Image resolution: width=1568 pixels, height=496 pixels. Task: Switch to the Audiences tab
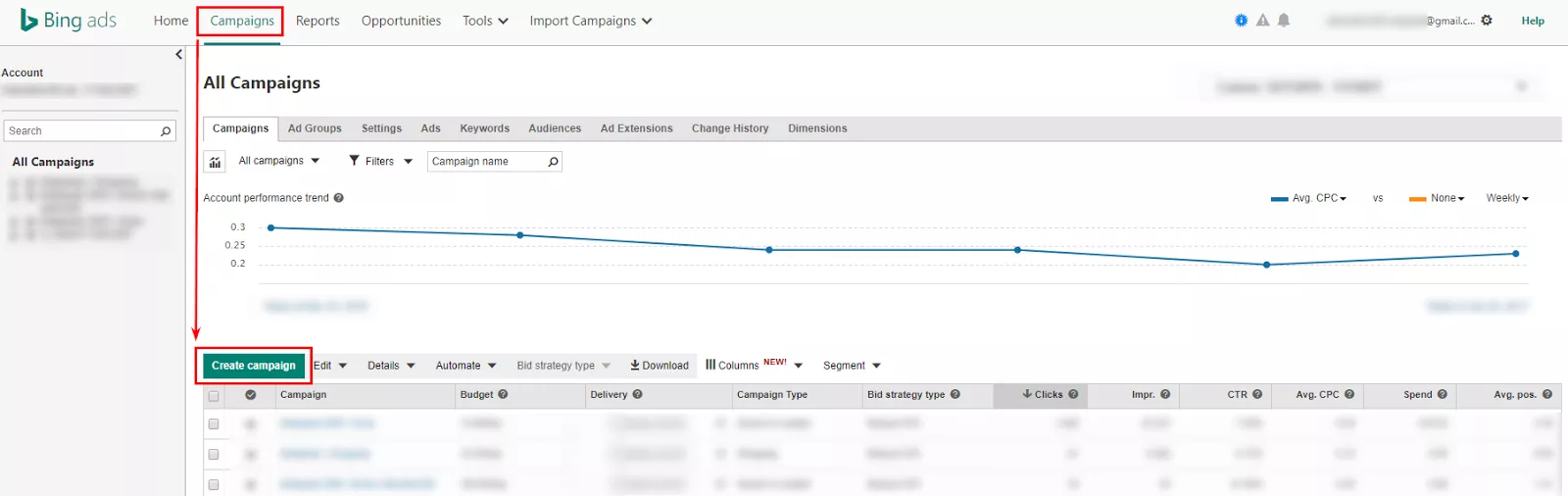coord(555,128)
